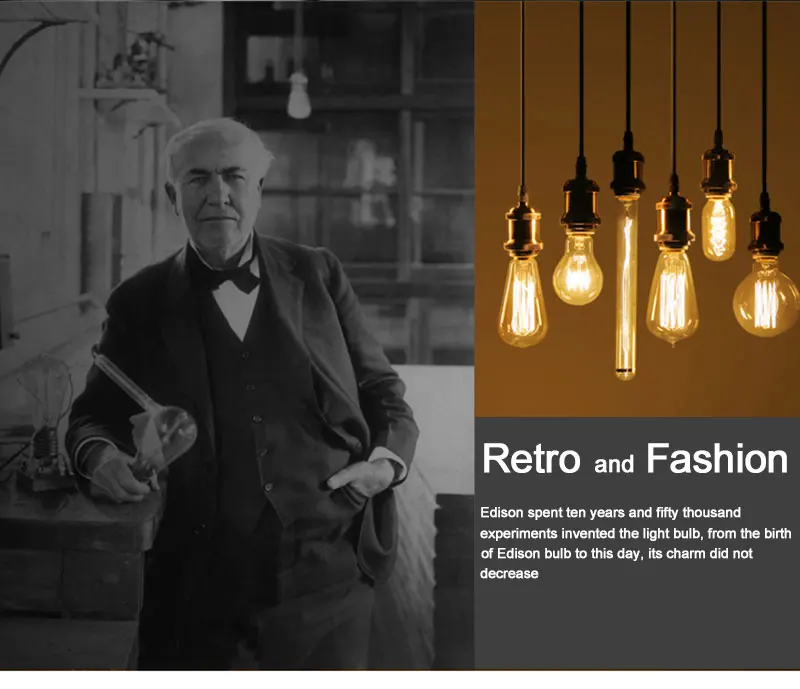Click the word "decrease" ending the paragraph
The width and height of the screenshot is (800, 689).
coord(509,574)
